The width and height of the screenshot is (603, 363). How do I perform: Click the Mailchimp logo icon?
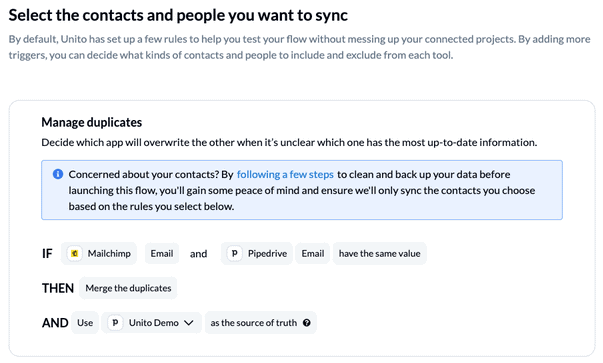75,254
